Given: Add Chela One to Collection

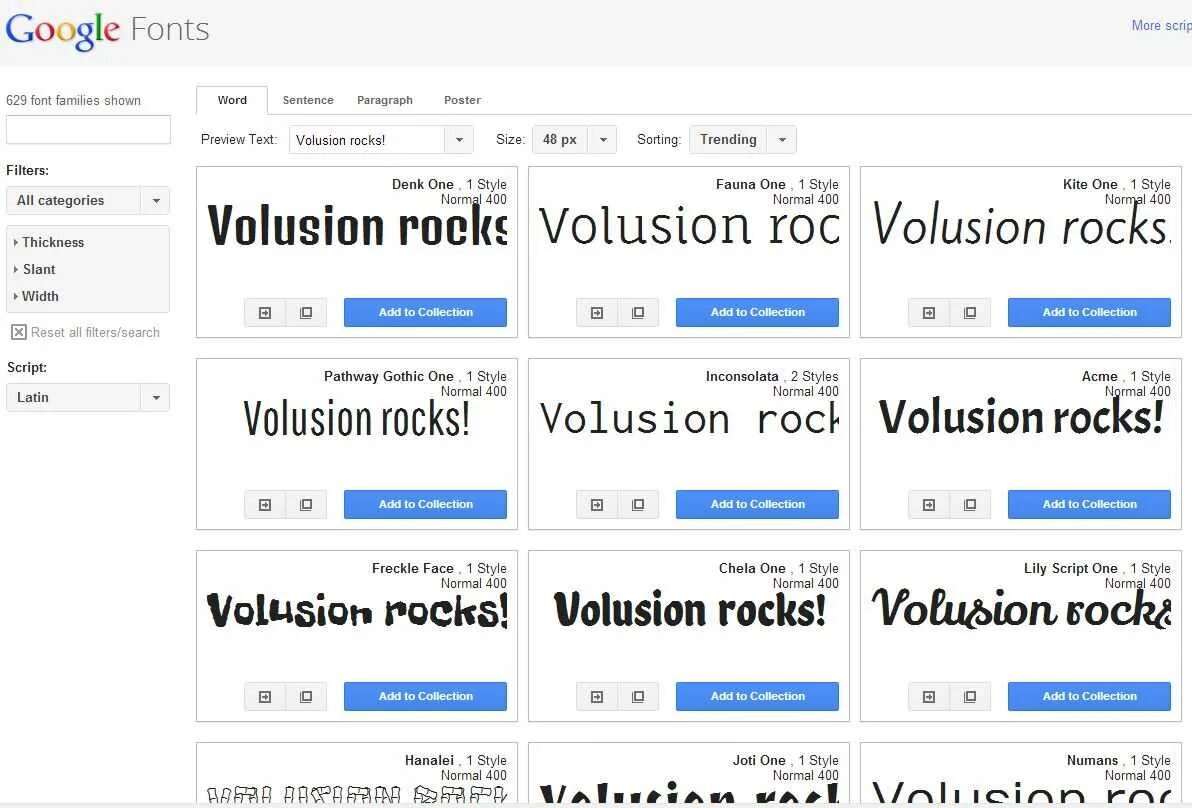Looking at the screenshot, I should pyautogui.click(x=757, y=696).
